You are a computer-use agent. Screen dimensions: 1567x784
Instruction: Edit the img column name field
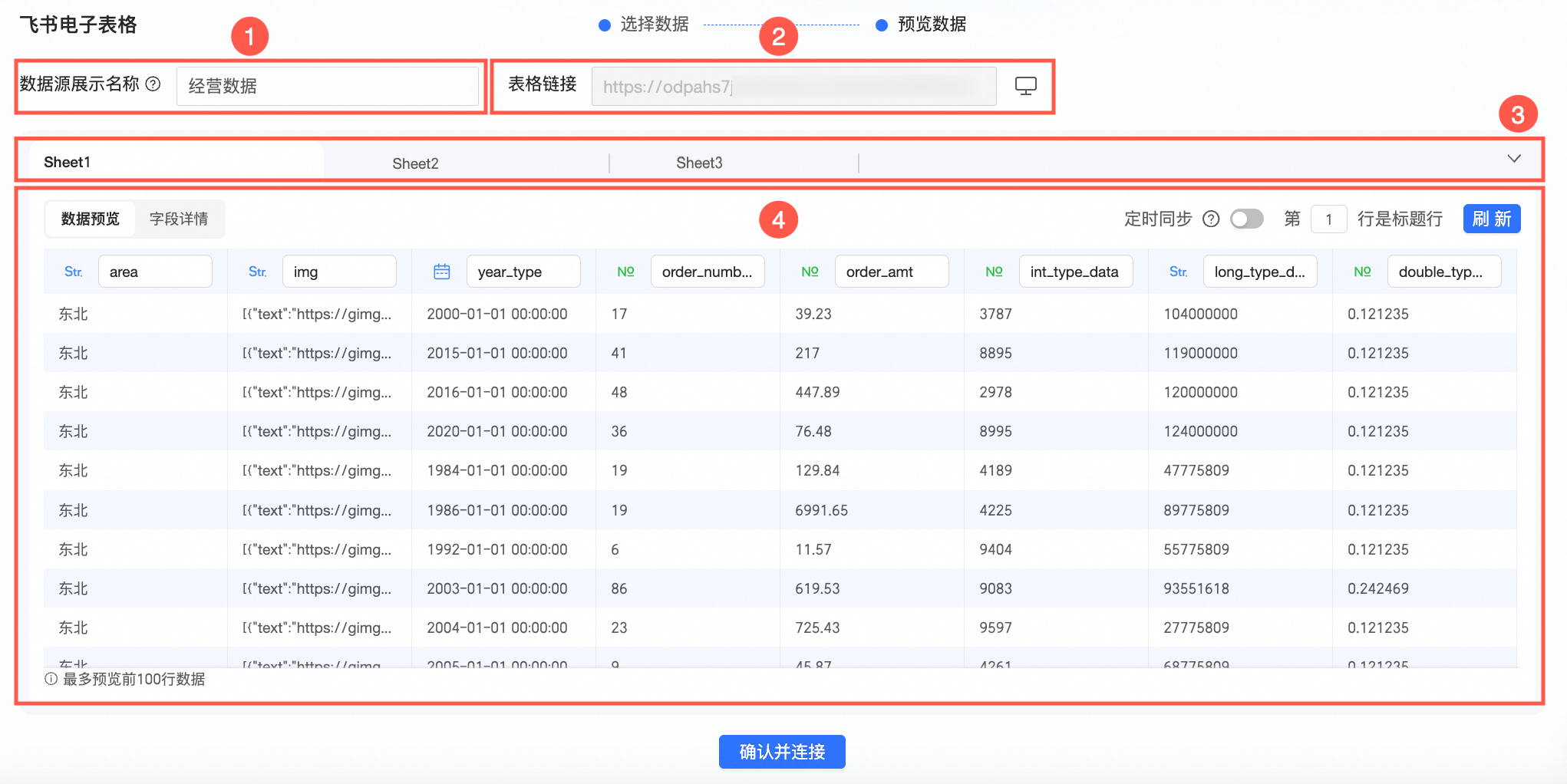point(339,272)
